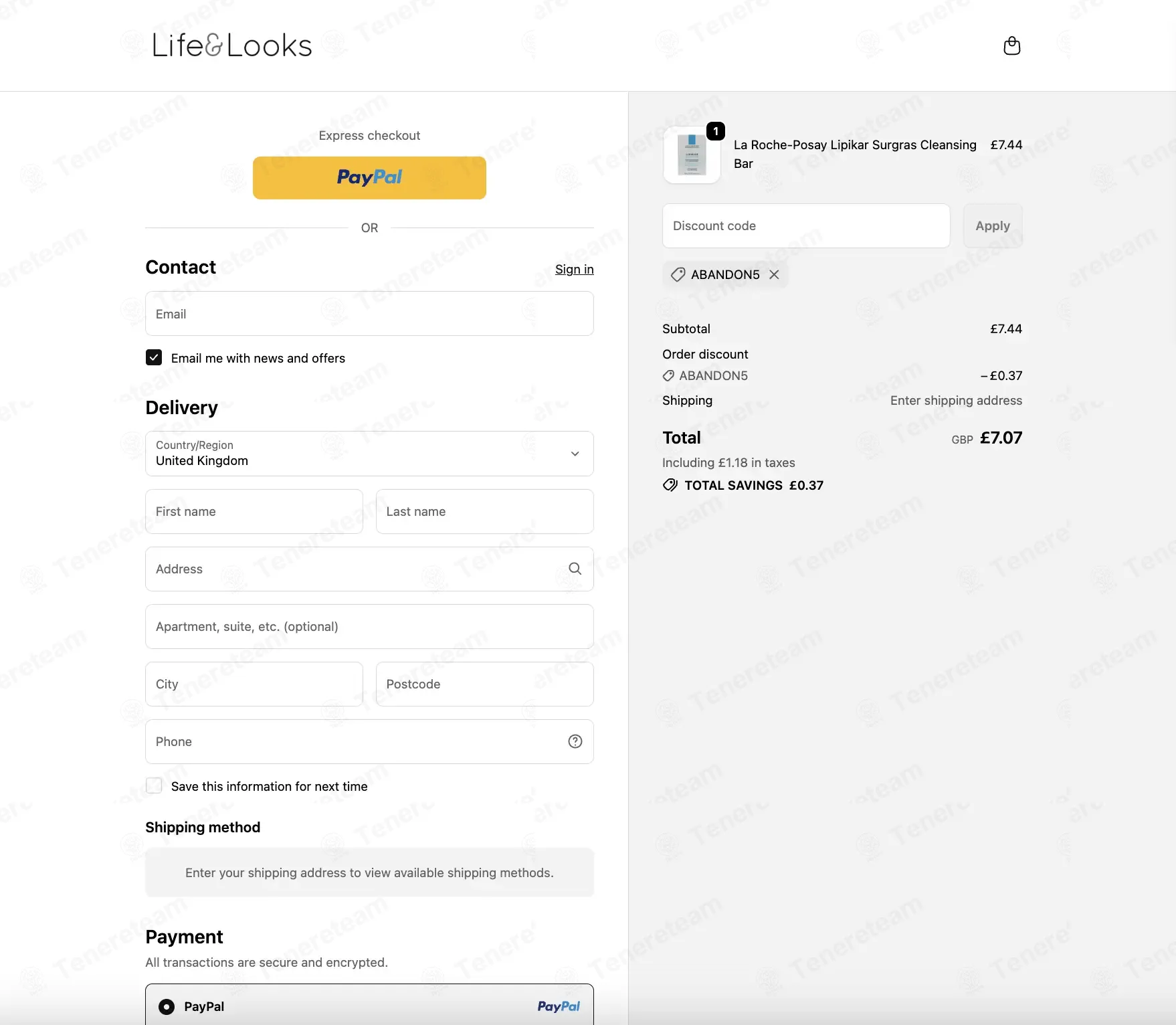The image size is (1176, 1025).
Task: Click the City input field
Action: pyautogui.click(x=254, y=684)
